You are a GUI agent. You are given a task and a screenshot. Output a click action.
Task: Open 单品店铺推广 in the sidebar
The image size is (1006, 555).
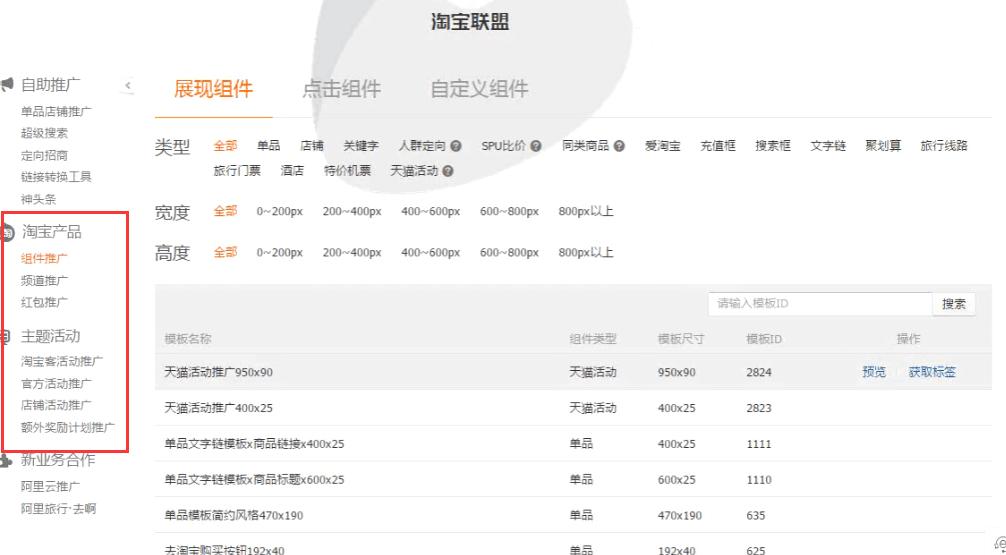(56, 112)
